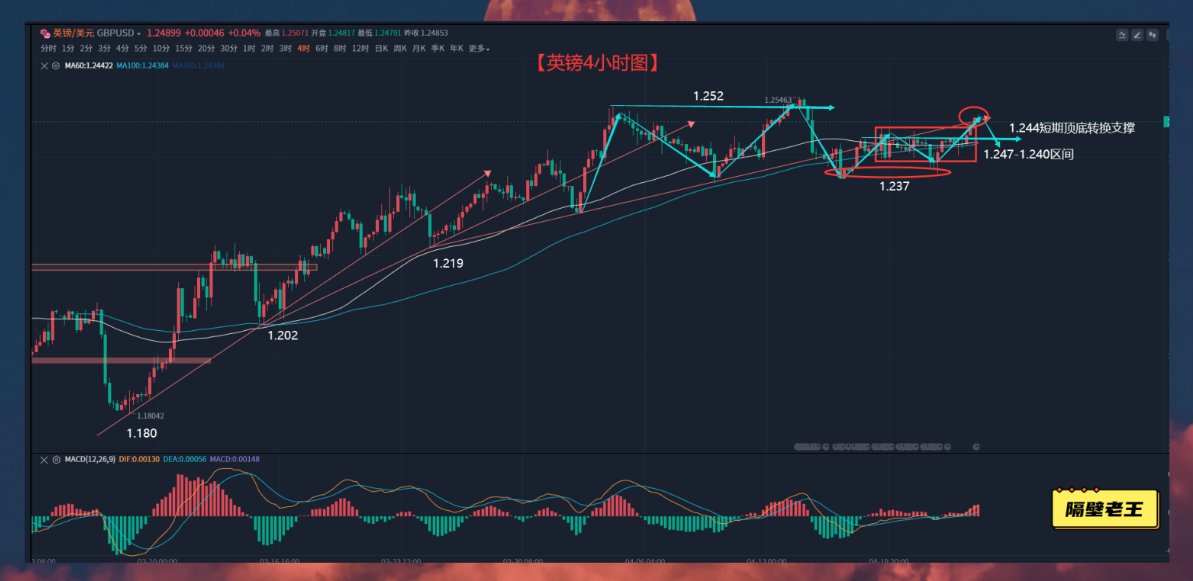
Task: Open the indicator line chart tool icon
Action: pos(1123,35)
